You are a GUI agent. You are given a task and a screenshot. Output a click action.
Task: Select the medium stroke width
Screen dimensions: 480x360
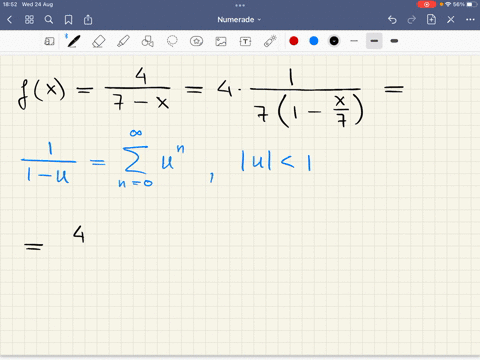click(x=374, y=41)
